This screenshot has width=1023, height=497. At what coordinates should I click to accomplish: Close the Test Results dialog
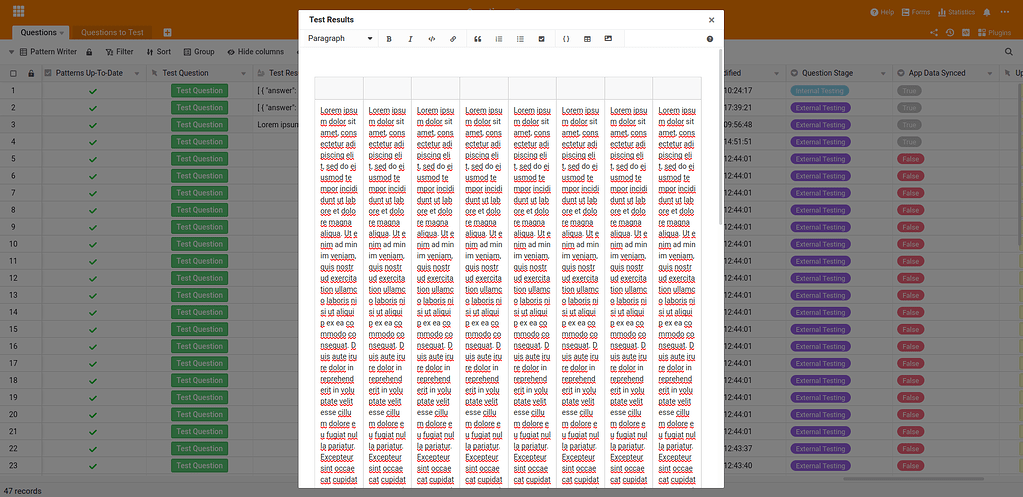pyautogui.click(x=711, y=20)
